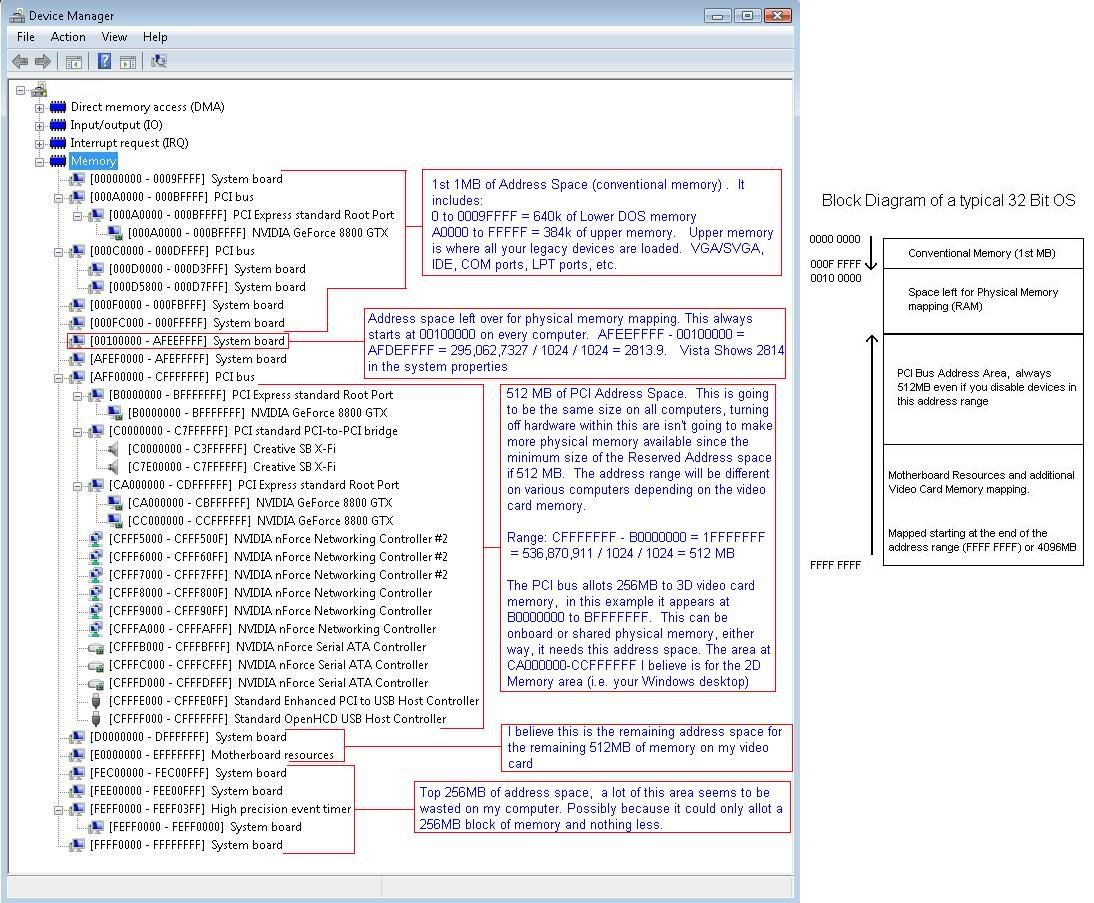
Task: Select [CC000000 - CCFFFFFF] NVIDIA GeForce 8800 GTX row
Action: click(260, 521)
